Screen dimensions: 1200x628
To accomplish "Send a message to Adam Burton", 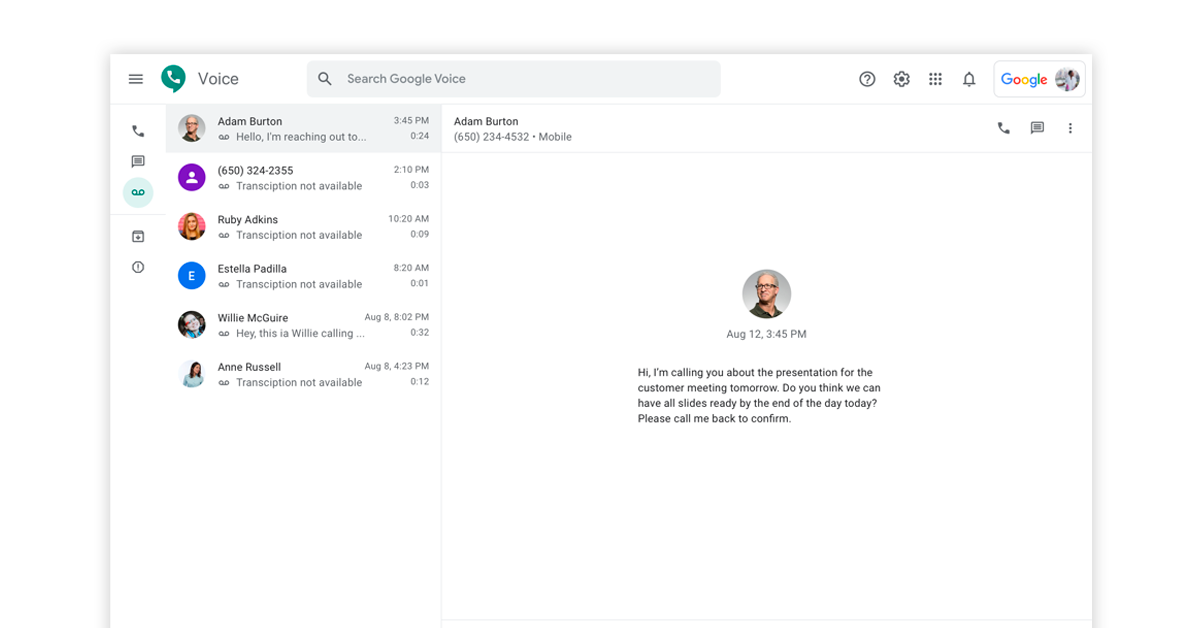I will pyautogui.click(x=1037, y=128).
